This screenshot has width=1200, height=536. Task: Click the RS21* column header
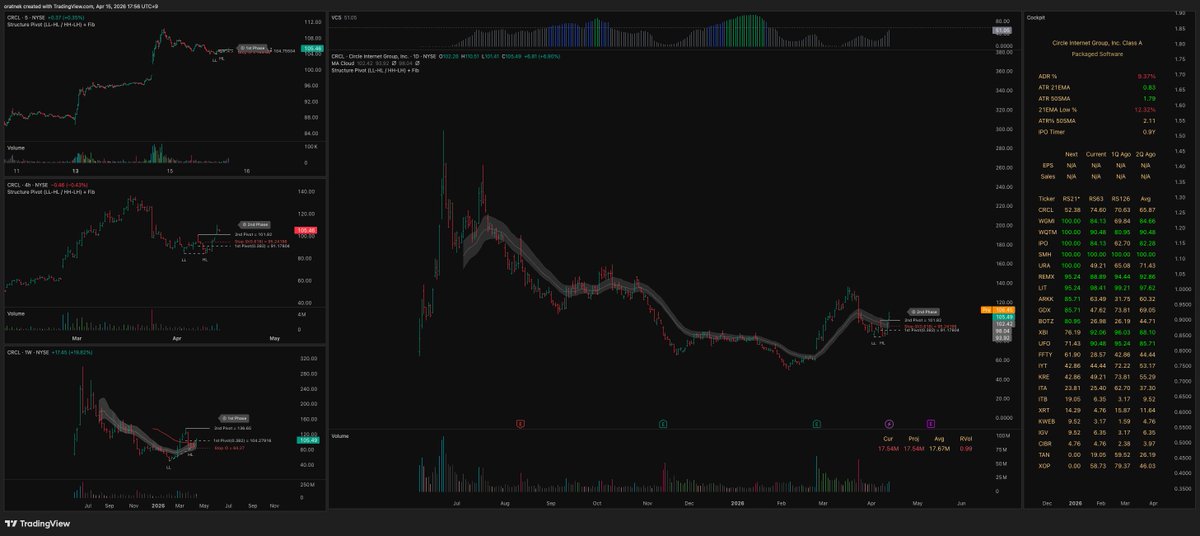1072,199
